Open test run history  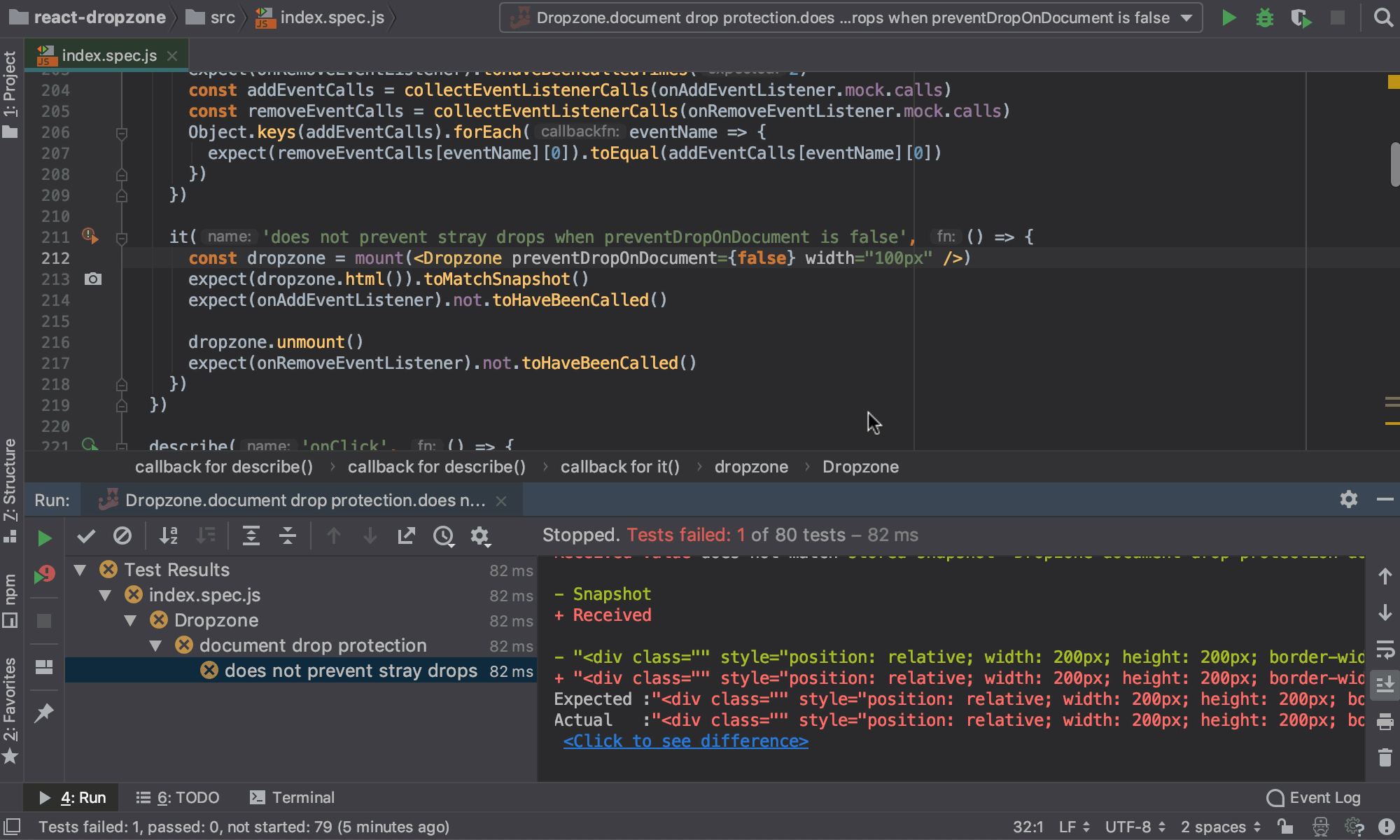444,536
